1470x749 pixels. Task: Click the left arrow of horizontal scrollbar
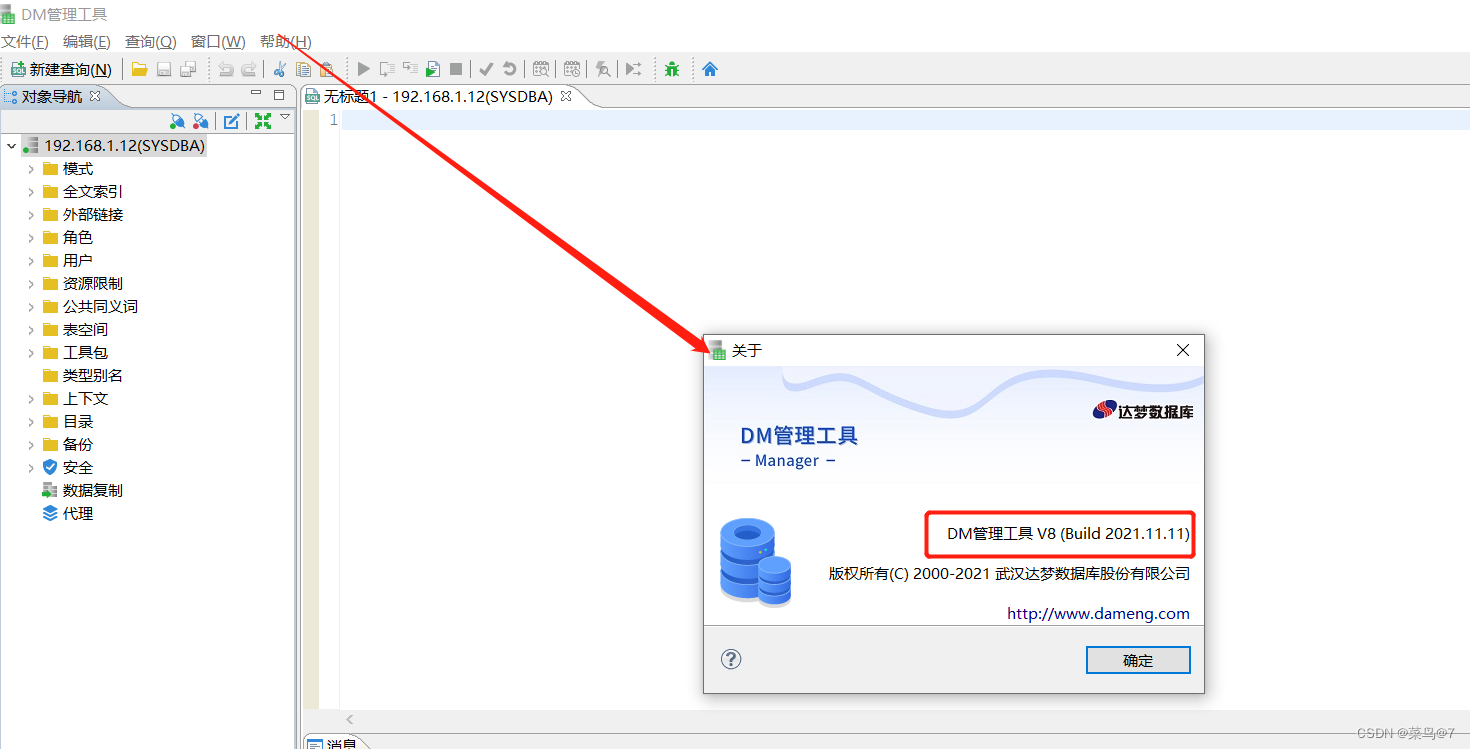point(350,720)
